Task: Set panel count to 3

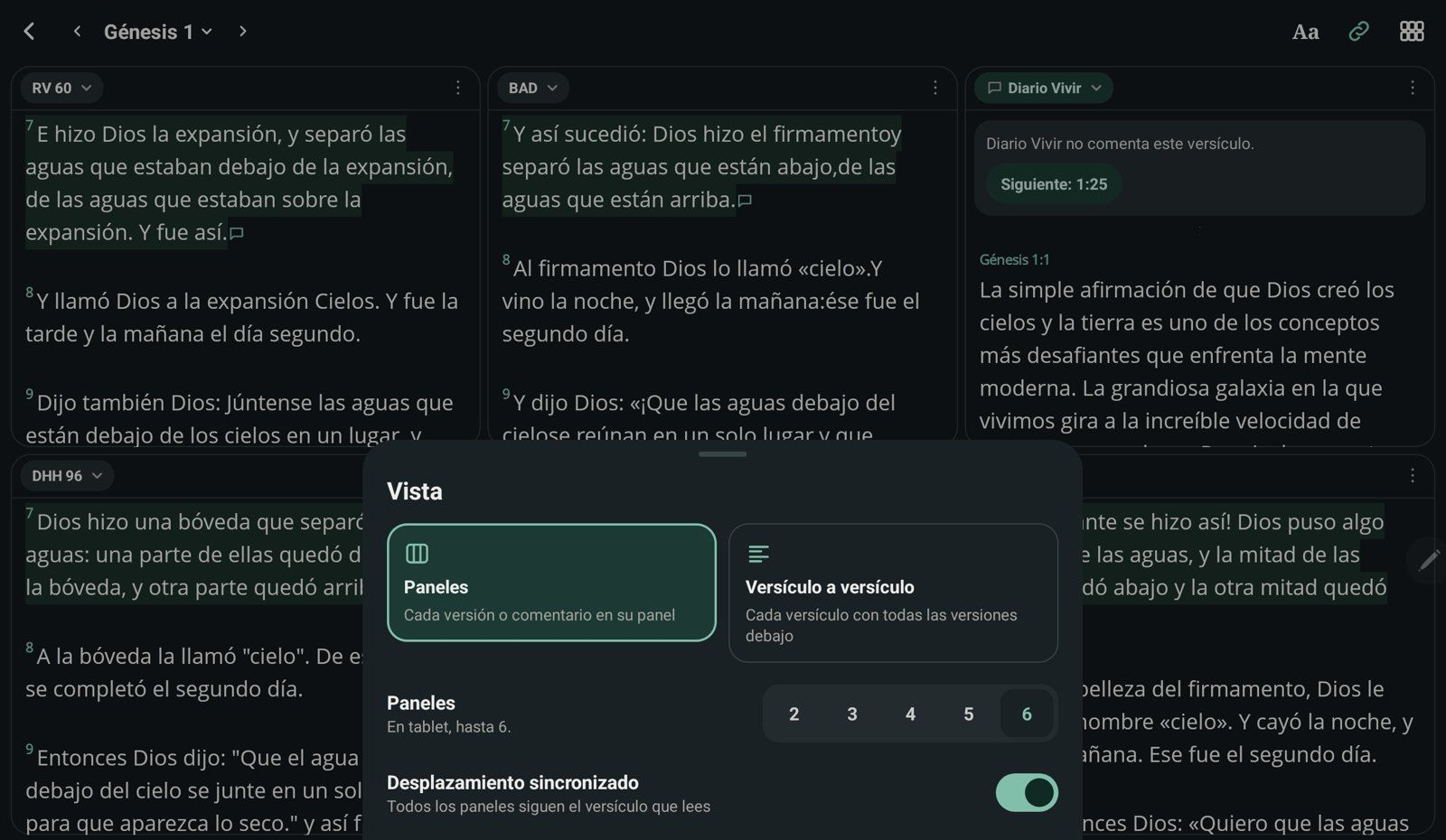Action: click(x=852, y=714)
